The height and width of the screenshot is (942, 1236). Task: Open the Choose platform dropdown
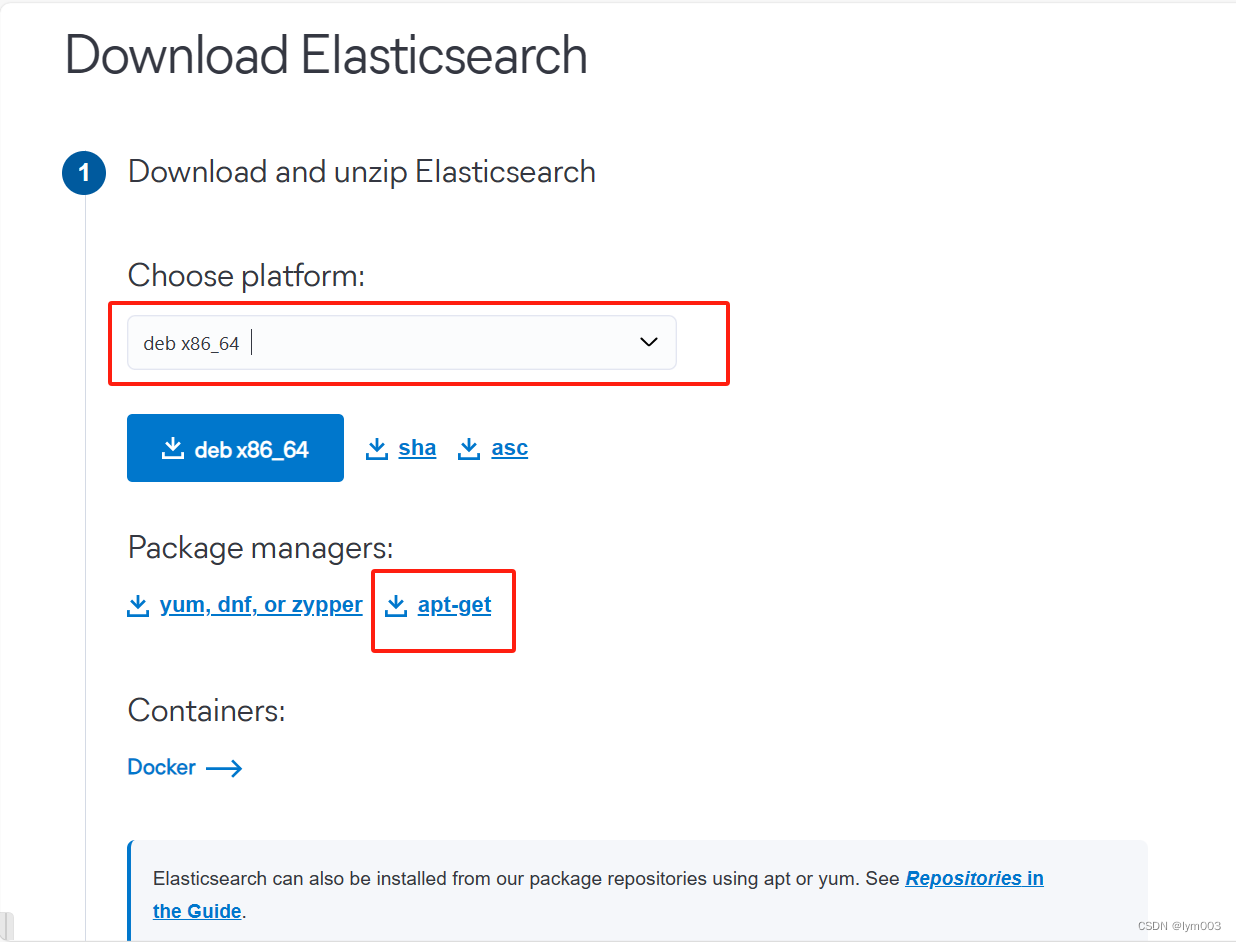pos(401,343)
